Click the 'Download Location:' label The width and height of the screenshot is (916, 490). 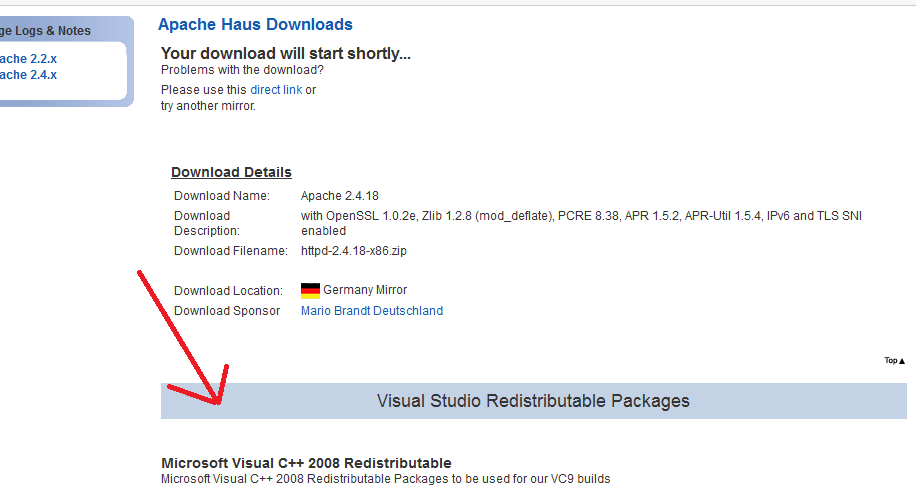coord(228,291)
